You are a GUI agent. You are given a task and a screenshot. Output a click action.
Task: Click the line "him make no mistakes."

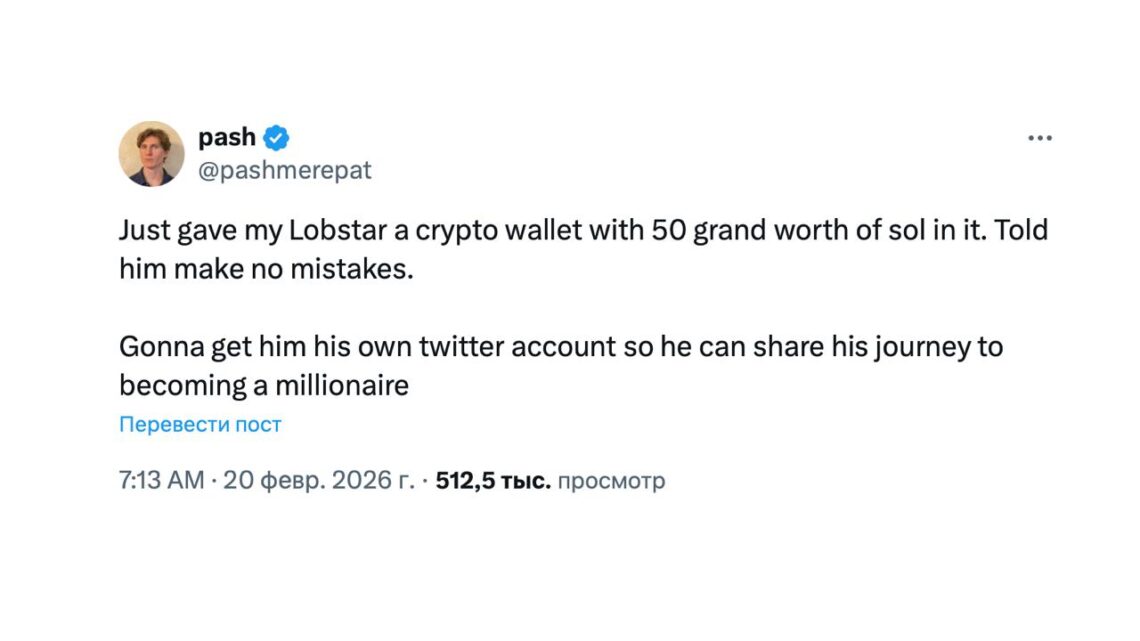[265, 270]
